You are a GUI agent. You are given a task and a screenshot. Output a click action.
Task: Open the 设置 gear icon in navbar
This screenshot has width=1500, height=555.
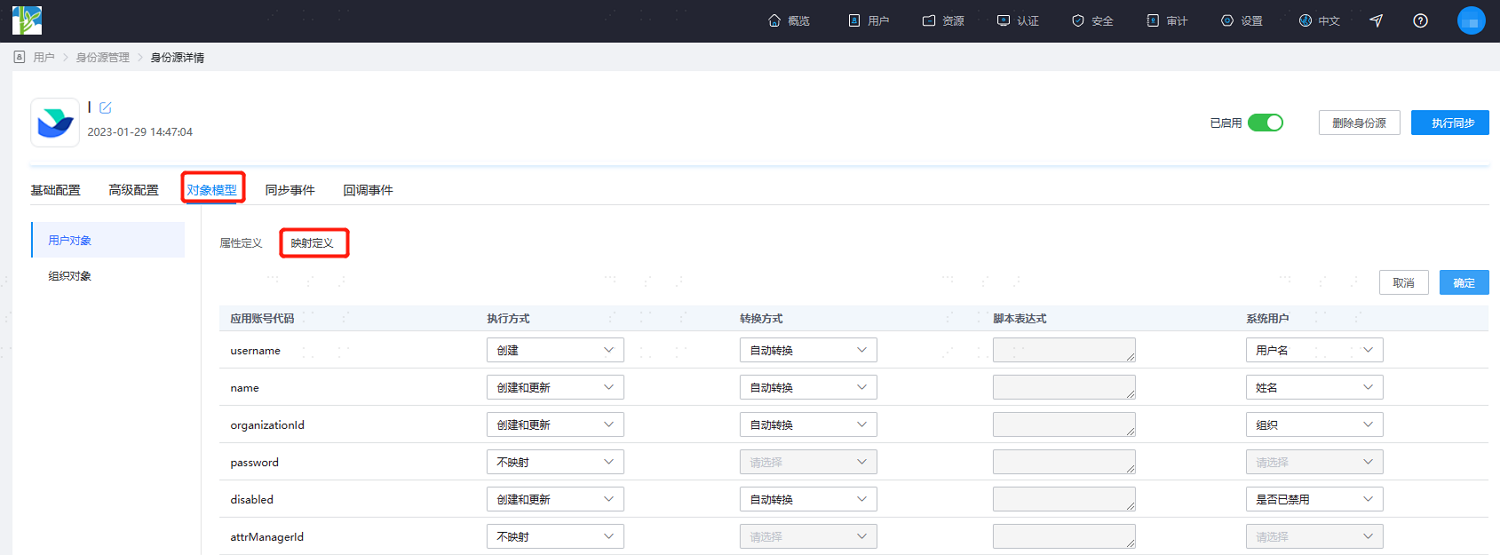click(x=1227, y=21)
